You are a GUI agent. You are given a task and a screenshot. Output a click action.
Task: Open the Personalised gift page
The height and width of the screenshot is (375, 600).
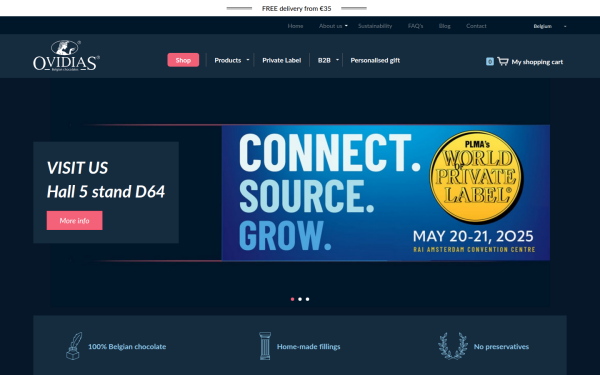375,60
